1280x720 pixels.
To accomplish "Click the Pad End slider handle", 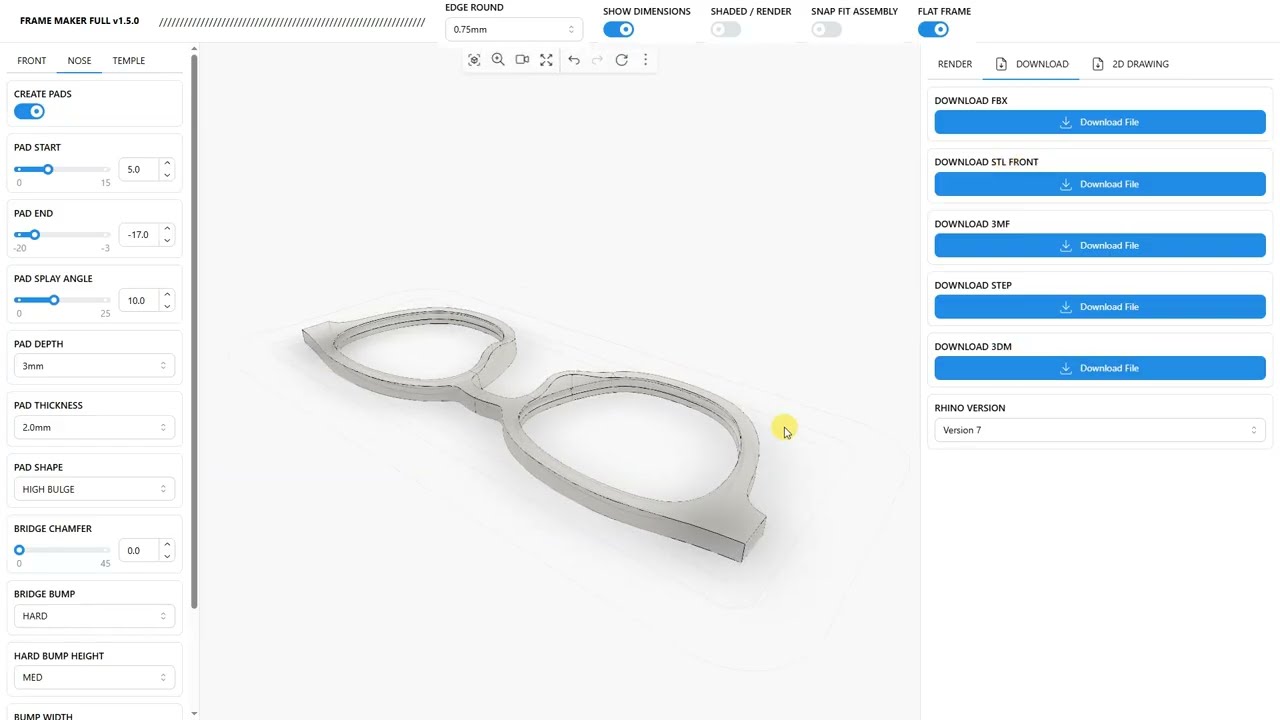I will click(34, 235).
